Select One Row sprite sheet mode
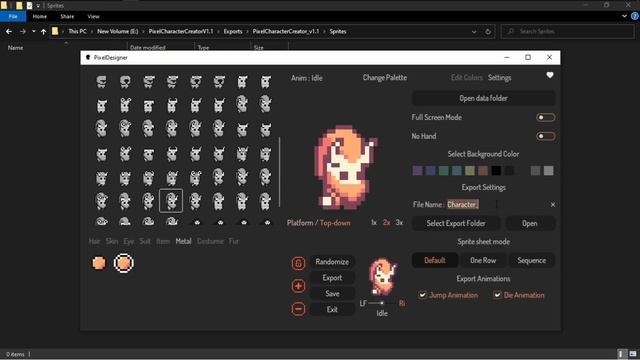Image resolution: width=640 pixels, height=360 pixels. (483, 260)
